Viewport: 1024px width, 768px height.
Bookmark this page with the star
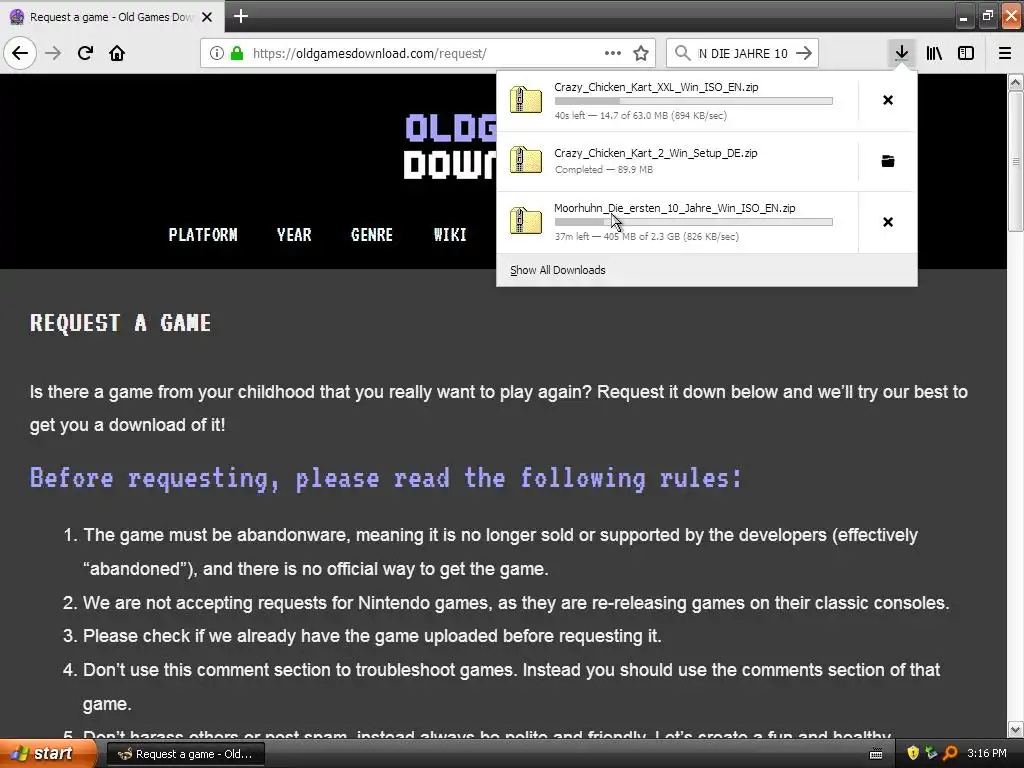(x=641, y=53)
